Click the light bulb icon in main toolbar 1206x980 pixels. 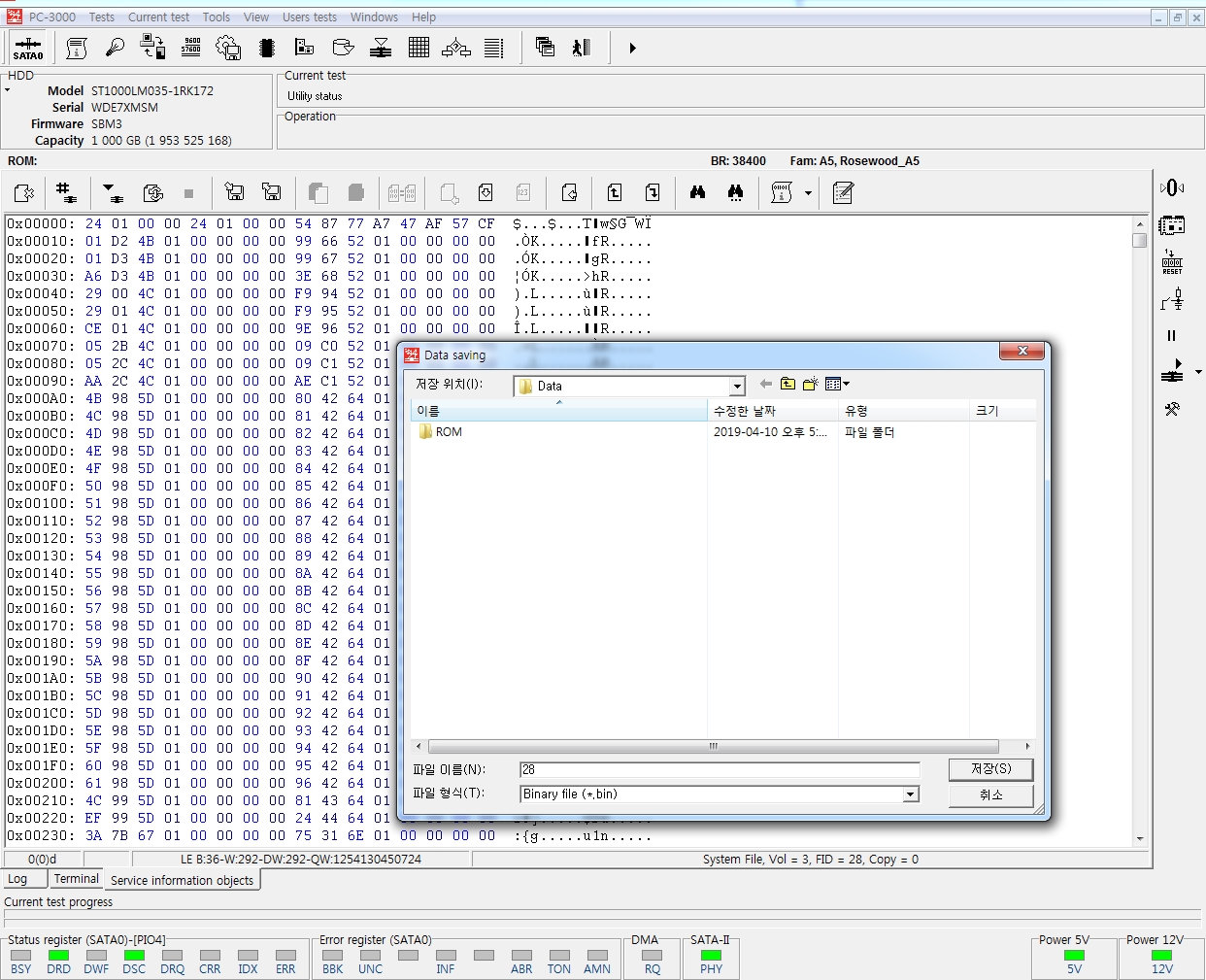[x=115, y=48]
